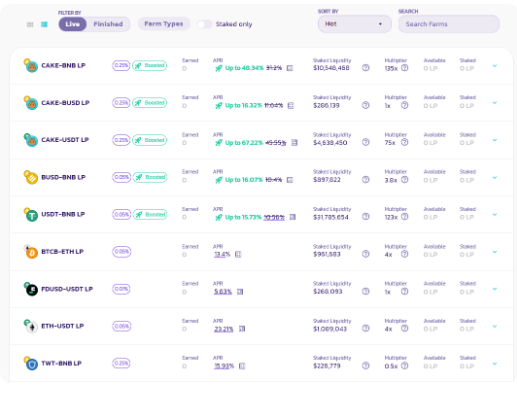This screenshot has width=517, height=398.
Task: Click the 5.83% APR link for FDUSD-USDT
Action: click(223, 292)
